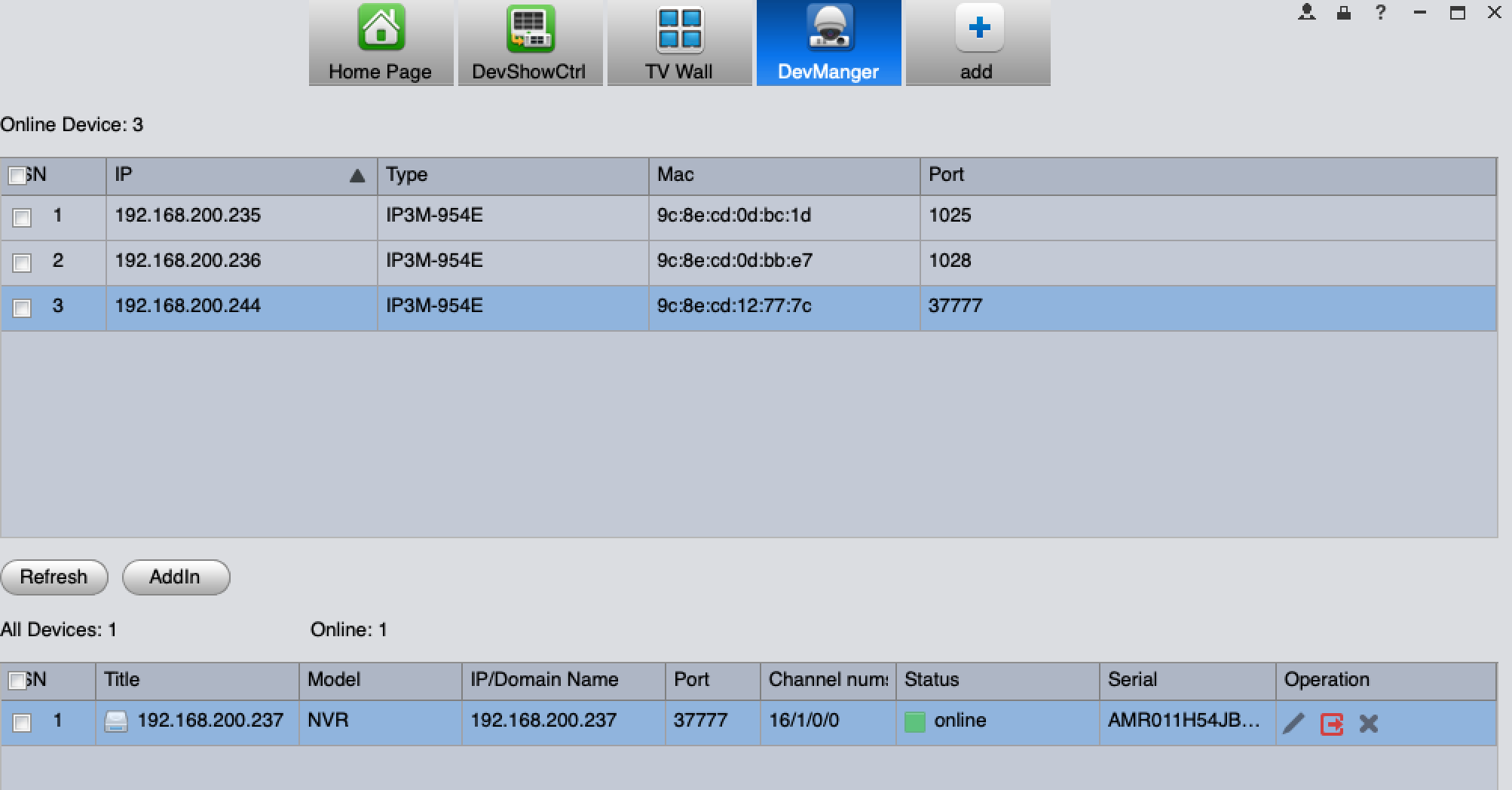Sort added devices by IP/Domain Name column
The width and height of the screenshot is (1512, 790).
(564, 681)
